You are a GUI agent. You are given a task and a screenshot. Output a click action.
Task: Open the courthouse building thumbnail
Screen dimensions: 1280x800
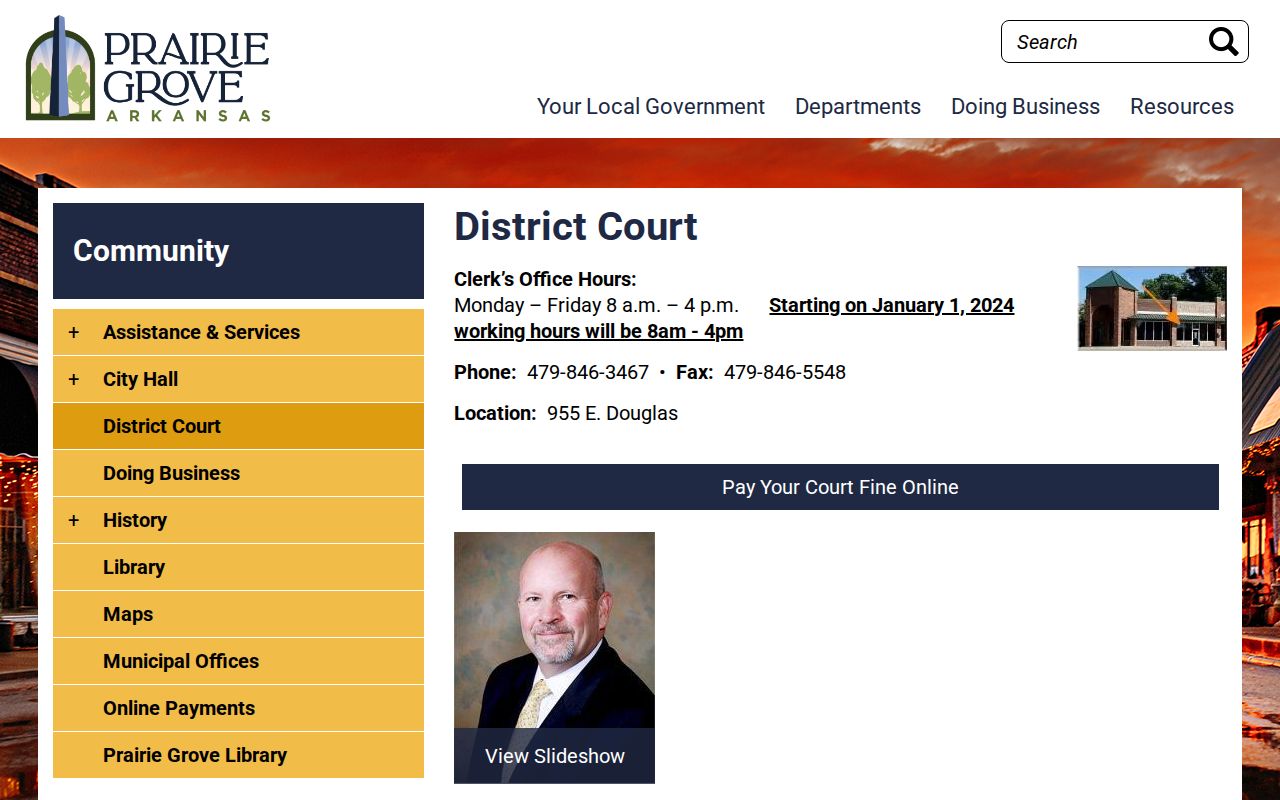pyautogui.click(x=1152, y=308)
